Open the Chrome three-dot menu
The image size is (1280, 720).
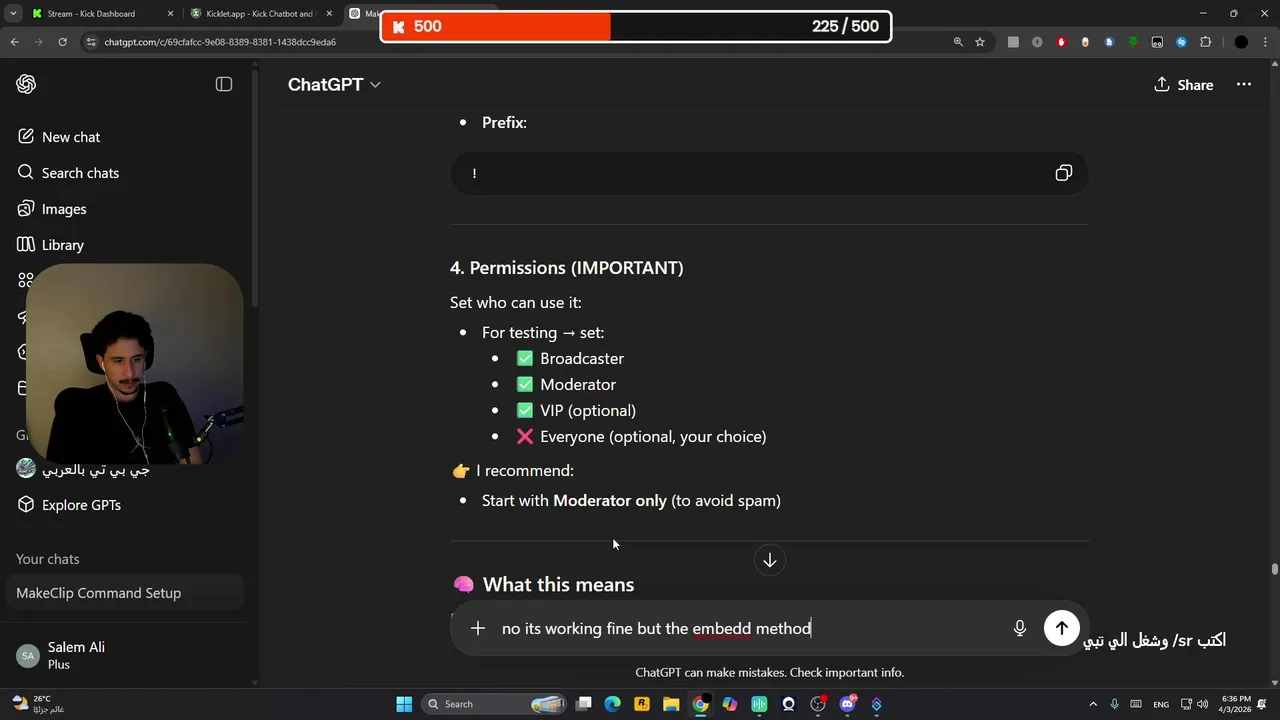tap(1265, 42)
